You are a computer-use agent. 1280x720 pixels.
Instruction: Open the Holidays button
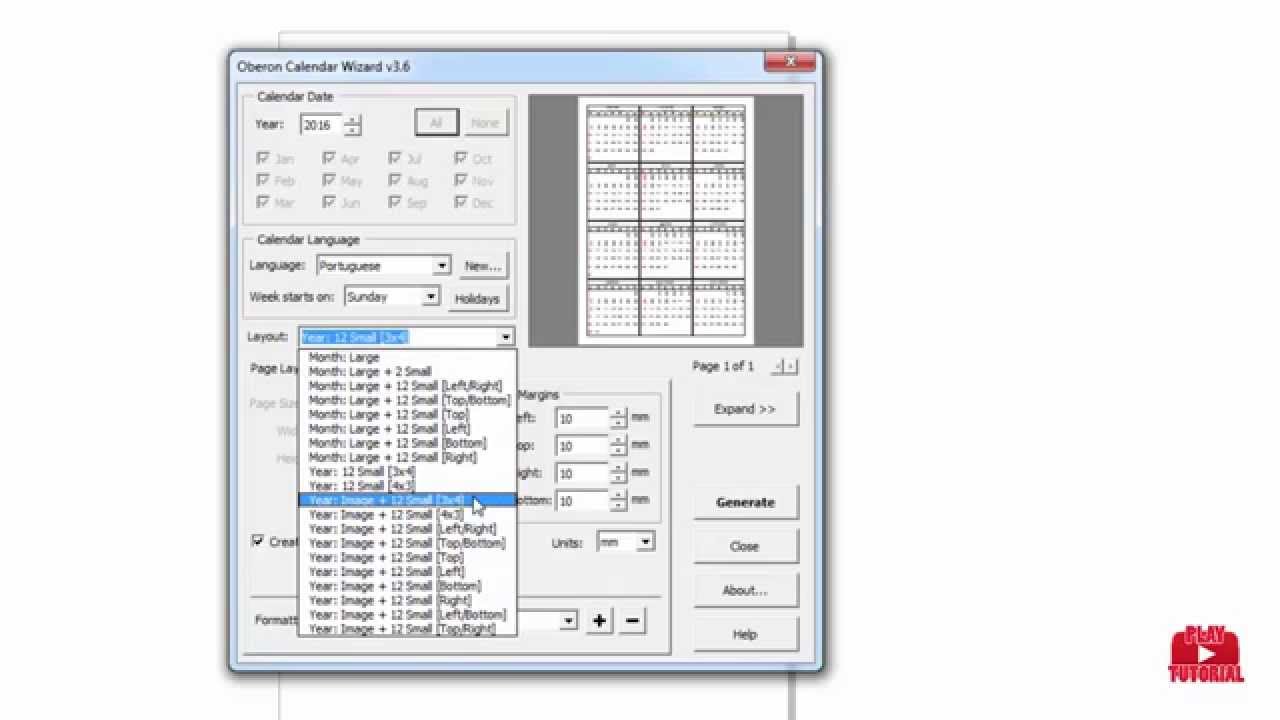(477, 298)
